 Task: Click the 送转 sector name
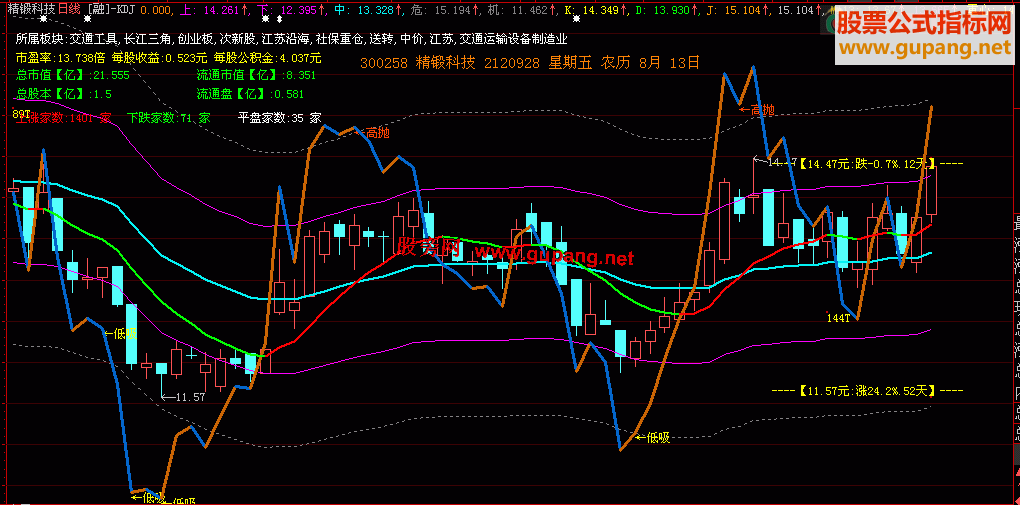(x=382, y=39)
